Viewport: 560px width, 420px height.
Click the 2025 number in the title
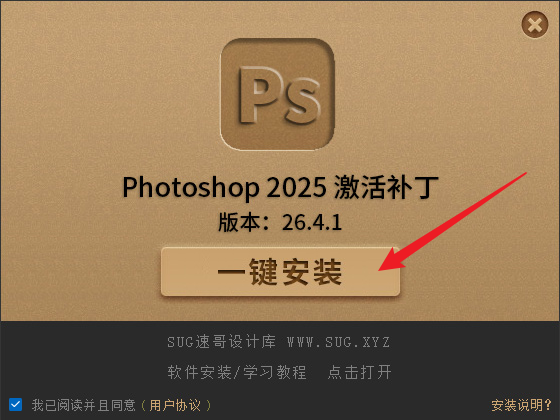coord(297,188)
